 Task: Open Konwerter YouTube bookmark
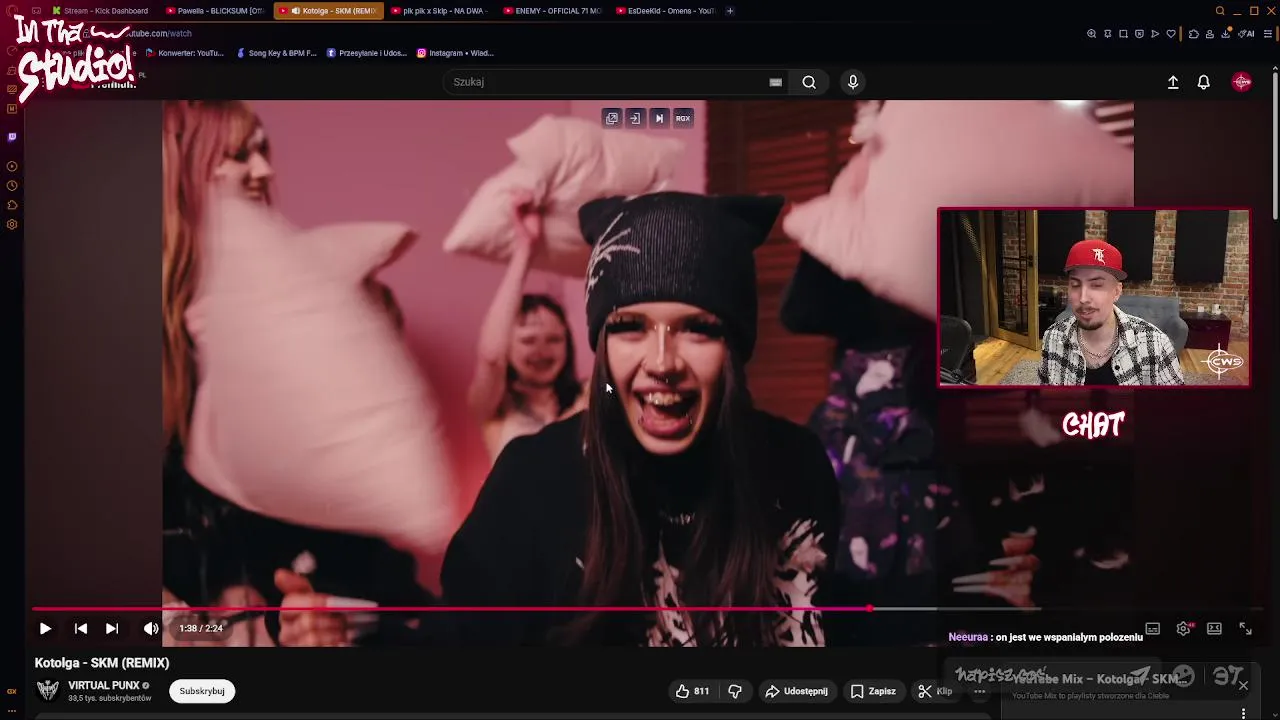(185, 53)
